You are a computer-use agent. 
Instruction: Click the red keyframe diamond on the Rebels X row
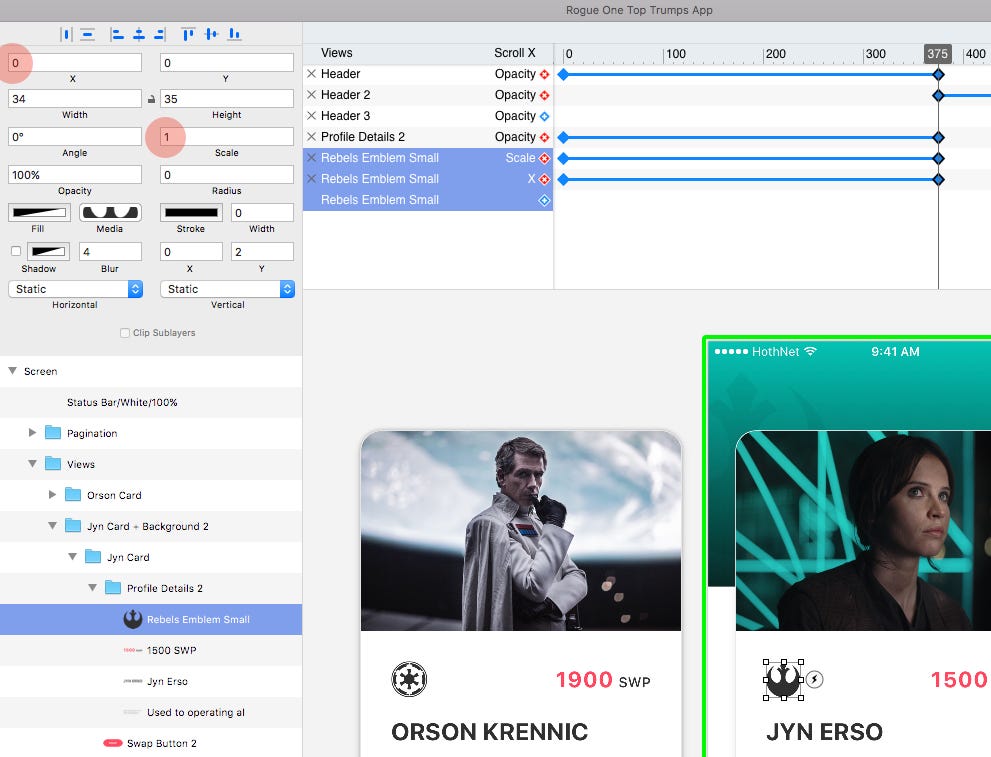click(x=544, y=179)
